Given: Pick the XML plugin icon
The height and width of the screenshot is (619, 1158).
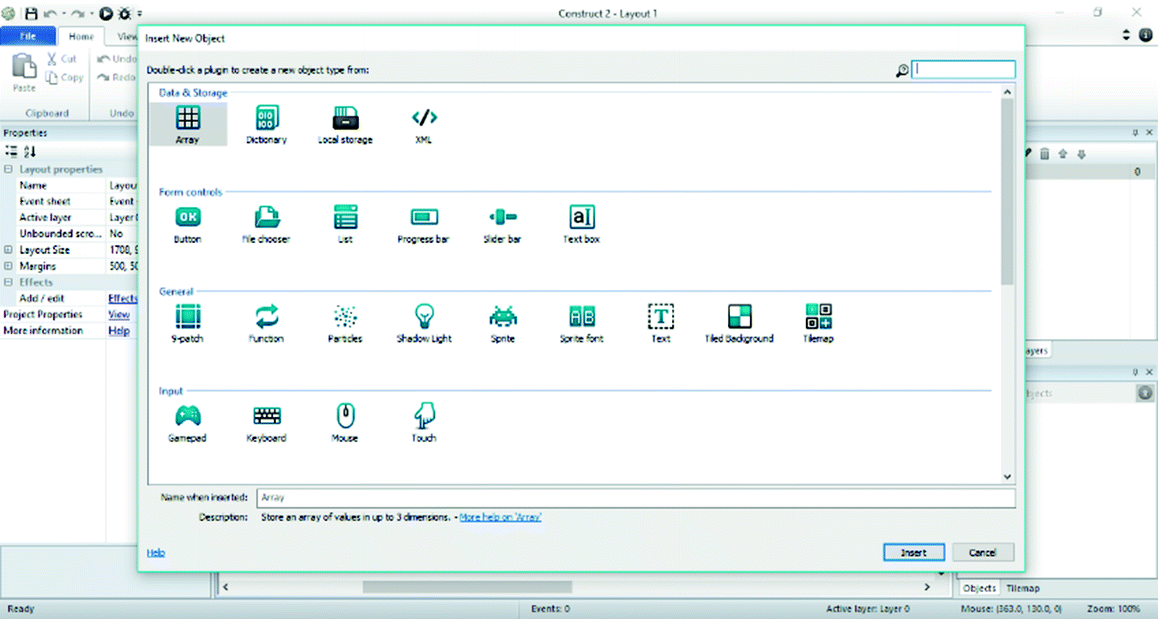Looking at the screenshot, I should (x=423, y=119).
